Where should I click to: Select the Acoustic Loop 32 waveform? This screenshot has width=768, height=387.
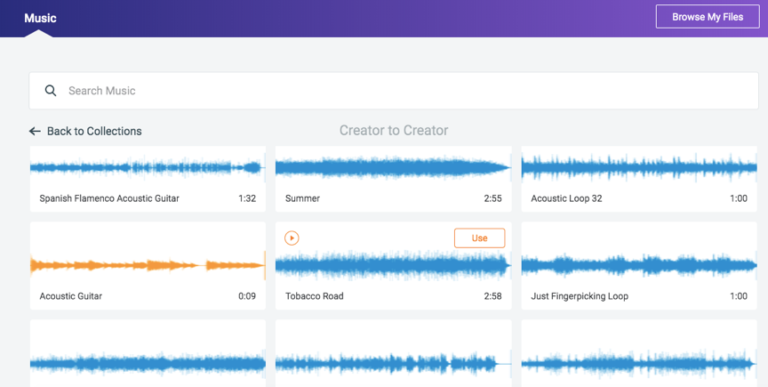pos(639,168)
